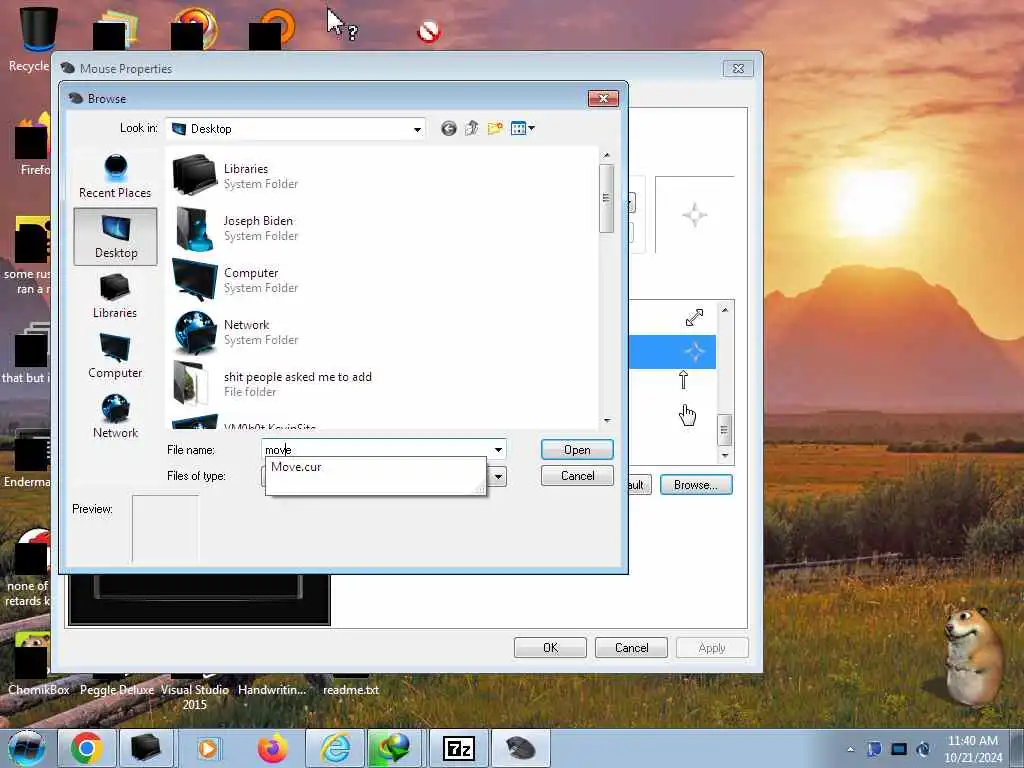This screenshot has height=768, width=1024.
Task: Open the View menu icon in Browse toolbar
Action: click(x=522, y=128)
